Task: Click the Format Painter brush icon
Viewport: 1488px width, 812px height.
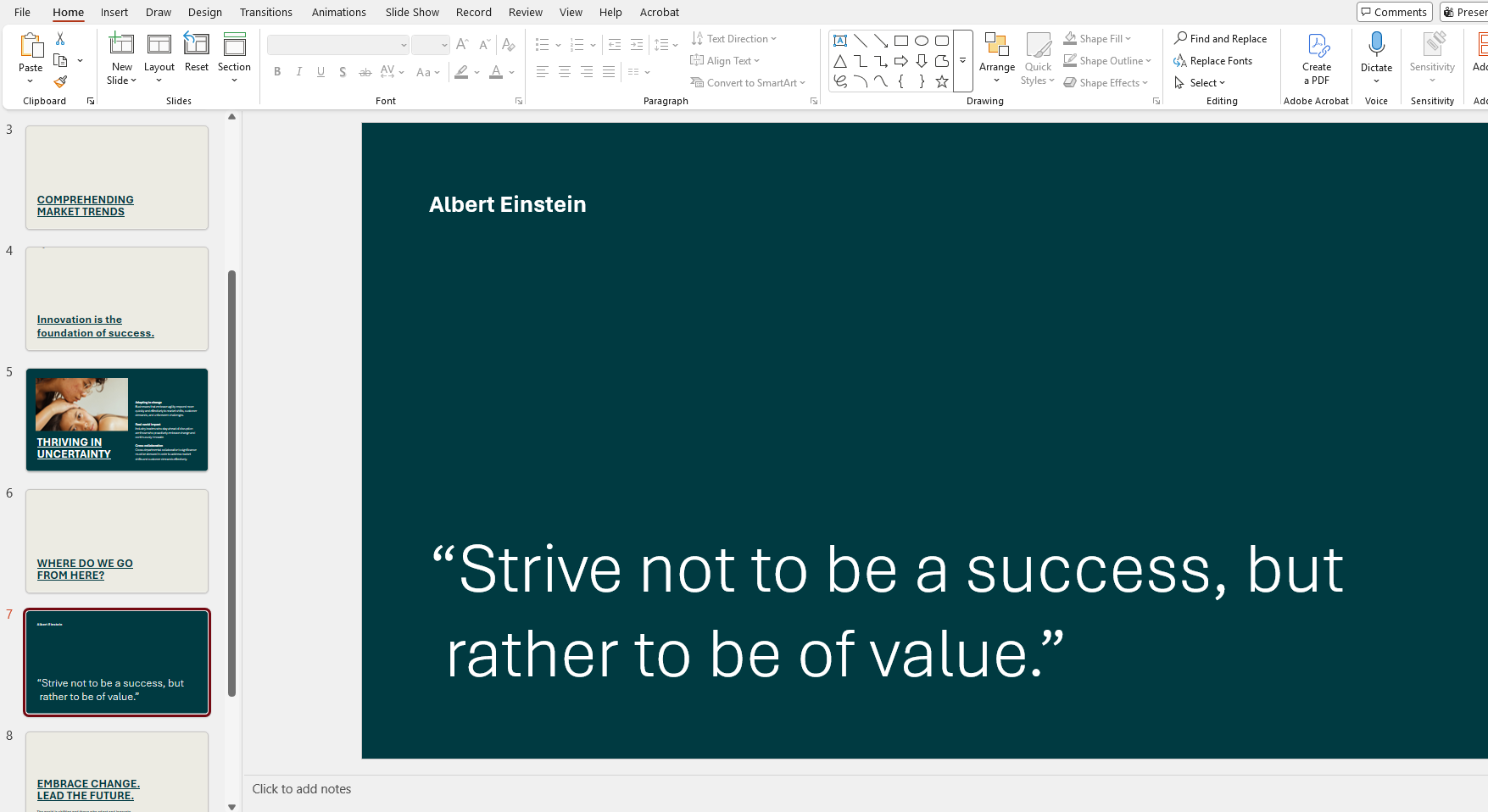Action: pos(60,82)
